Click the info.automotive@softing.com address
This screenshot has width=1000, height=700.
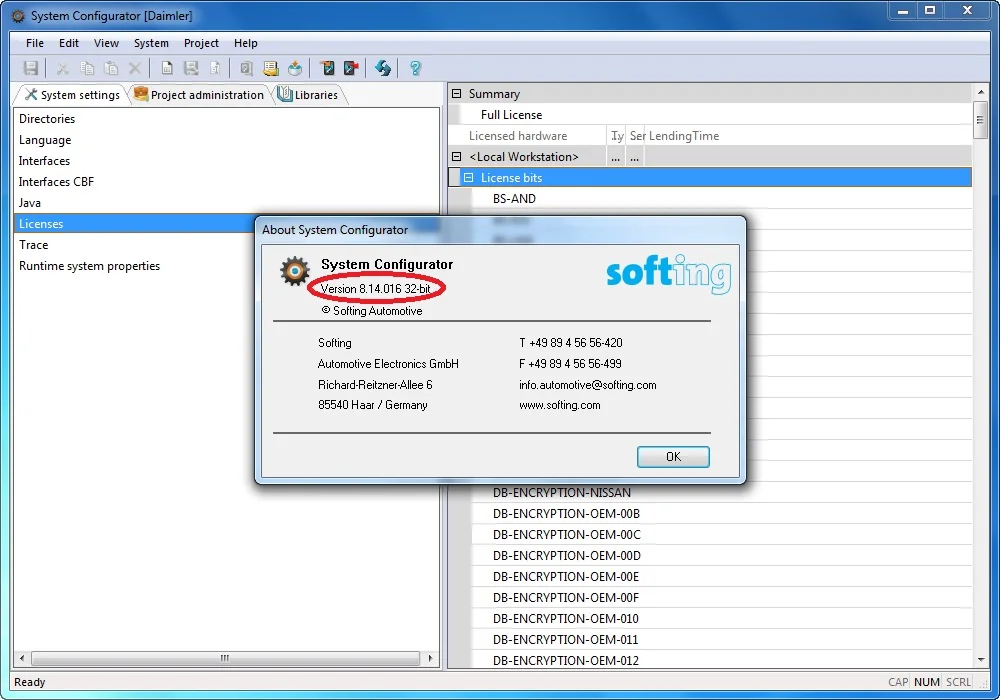click(x=587, y=385)
